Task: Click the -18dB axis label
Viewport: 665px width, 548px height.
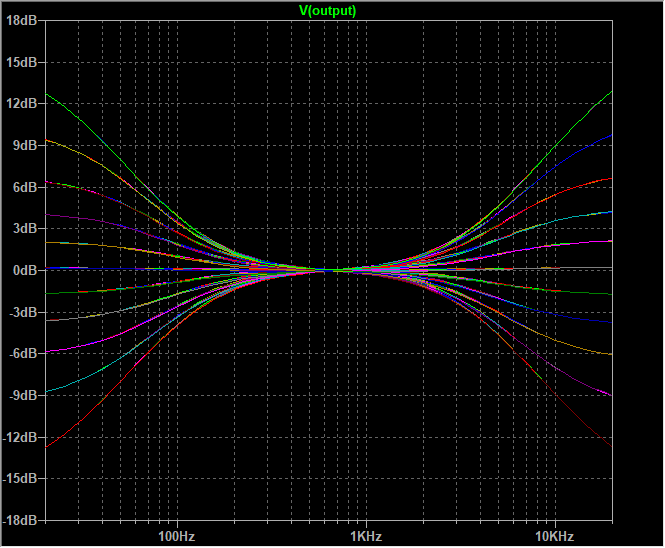Action: (20, 520)
